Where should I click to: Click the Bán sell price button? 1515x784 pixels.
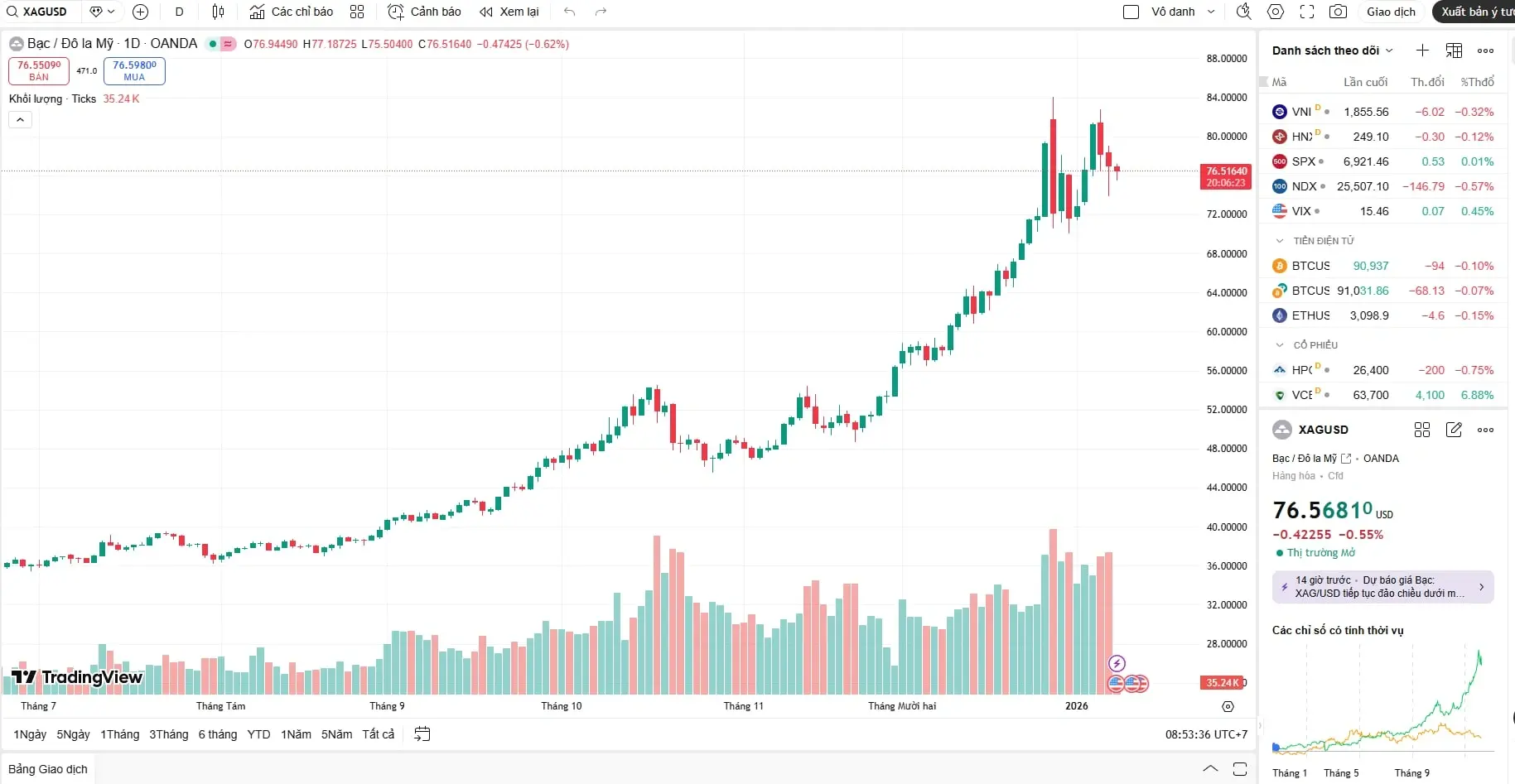pos(39,70)
